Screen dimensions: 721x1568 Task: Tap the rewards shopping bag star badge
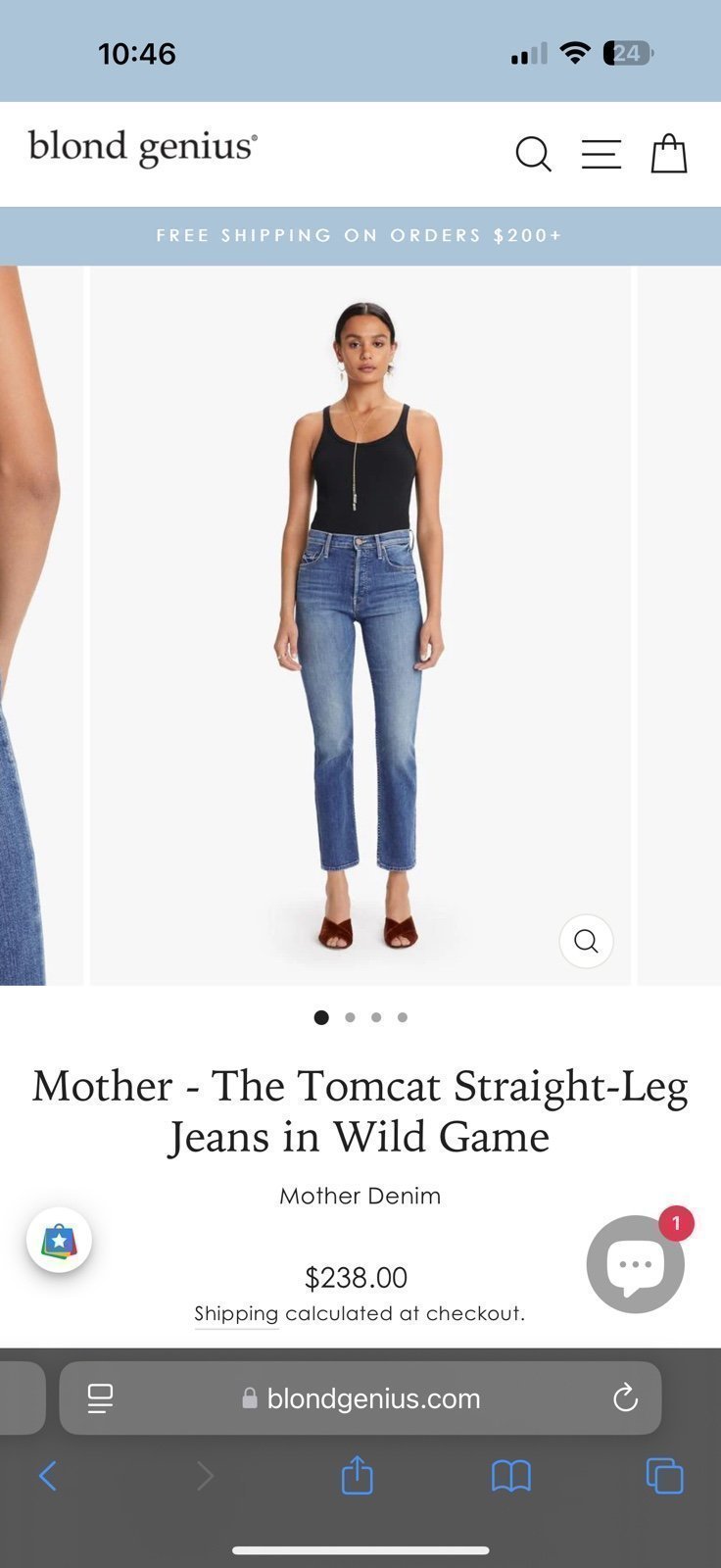point(59,1241)
